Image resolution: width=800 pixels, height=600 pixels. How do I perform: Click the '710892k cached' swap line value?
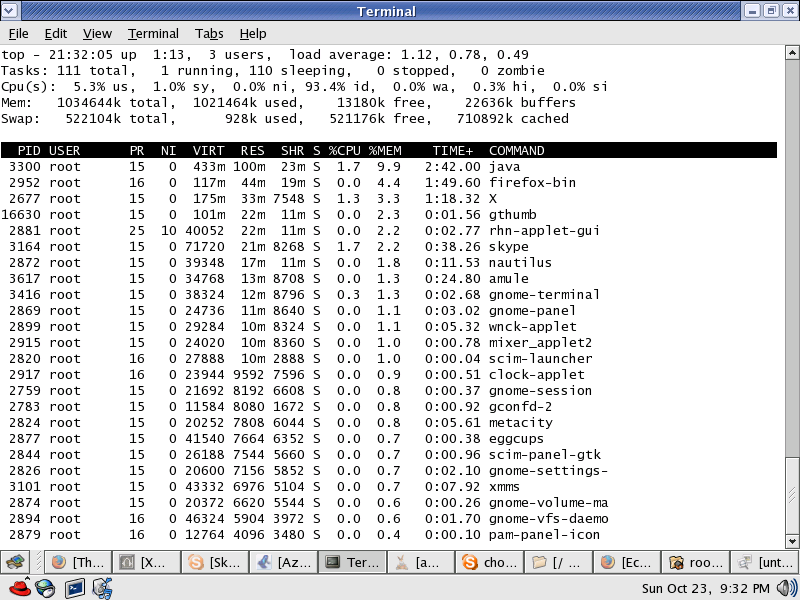point(512,118)
